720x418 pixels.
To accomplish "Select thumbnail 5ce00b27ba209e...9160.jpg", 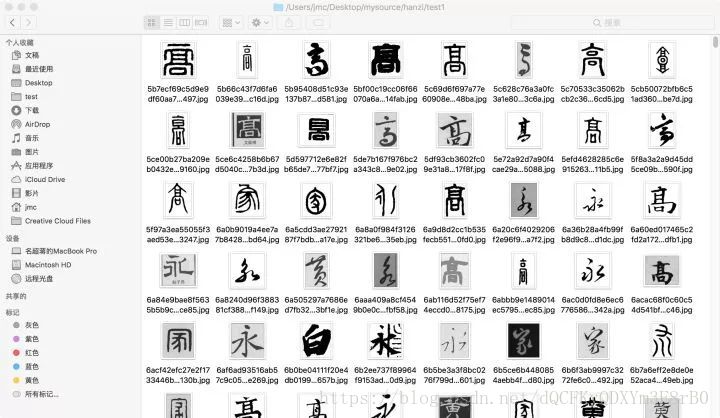I will coord(178,130).
